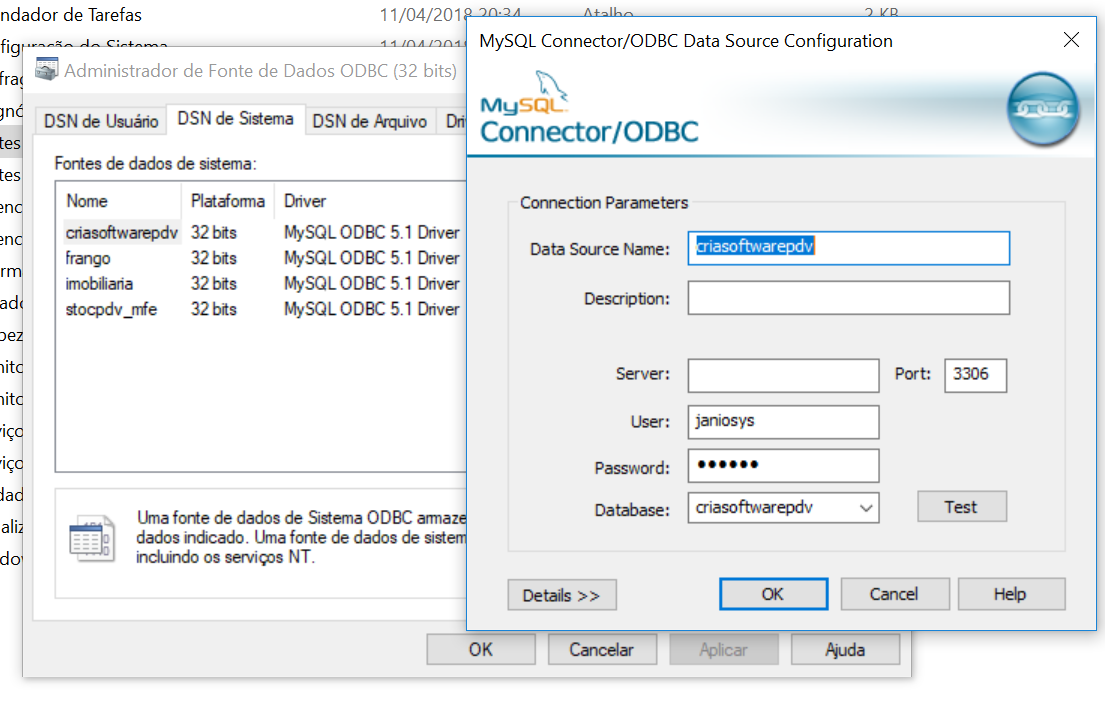Select the DSN de Arquivo tab
The height and width of the screenshot is (705, 1105).
370,121
